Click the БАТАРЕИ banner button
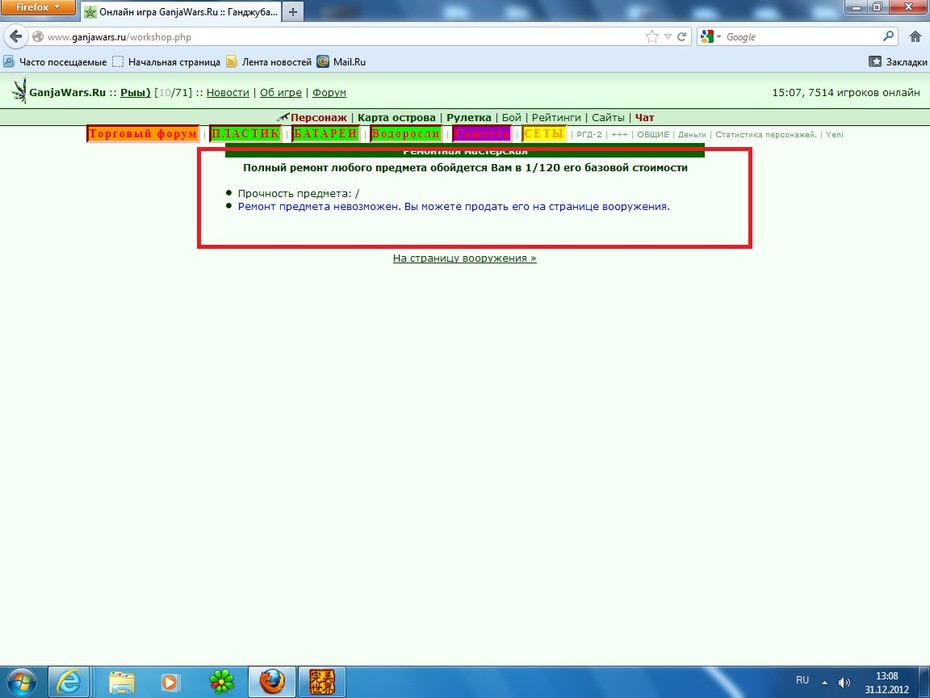The height and width of the screenshot is (698, 930). coord(326,133)
